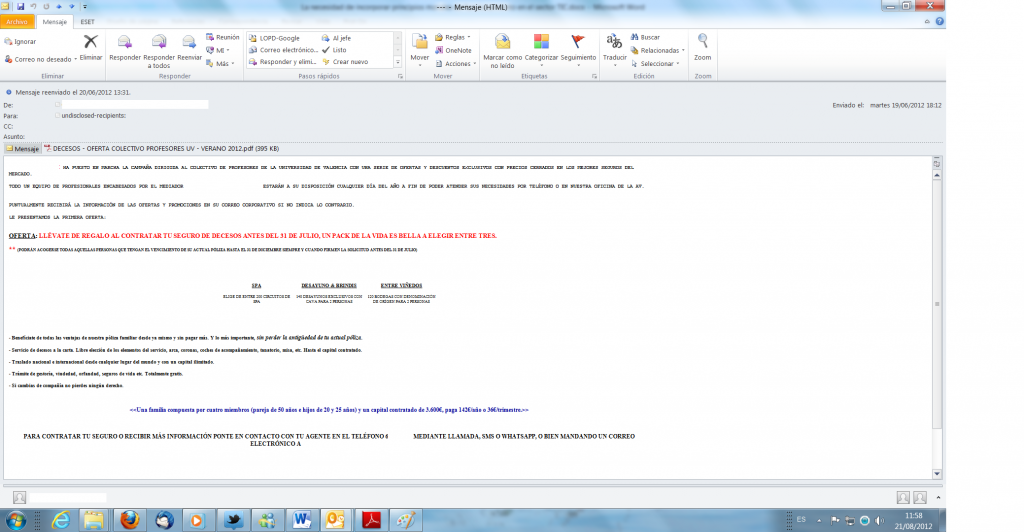Click the Ignorar button
1024x532 pixels.
[20, 42]
